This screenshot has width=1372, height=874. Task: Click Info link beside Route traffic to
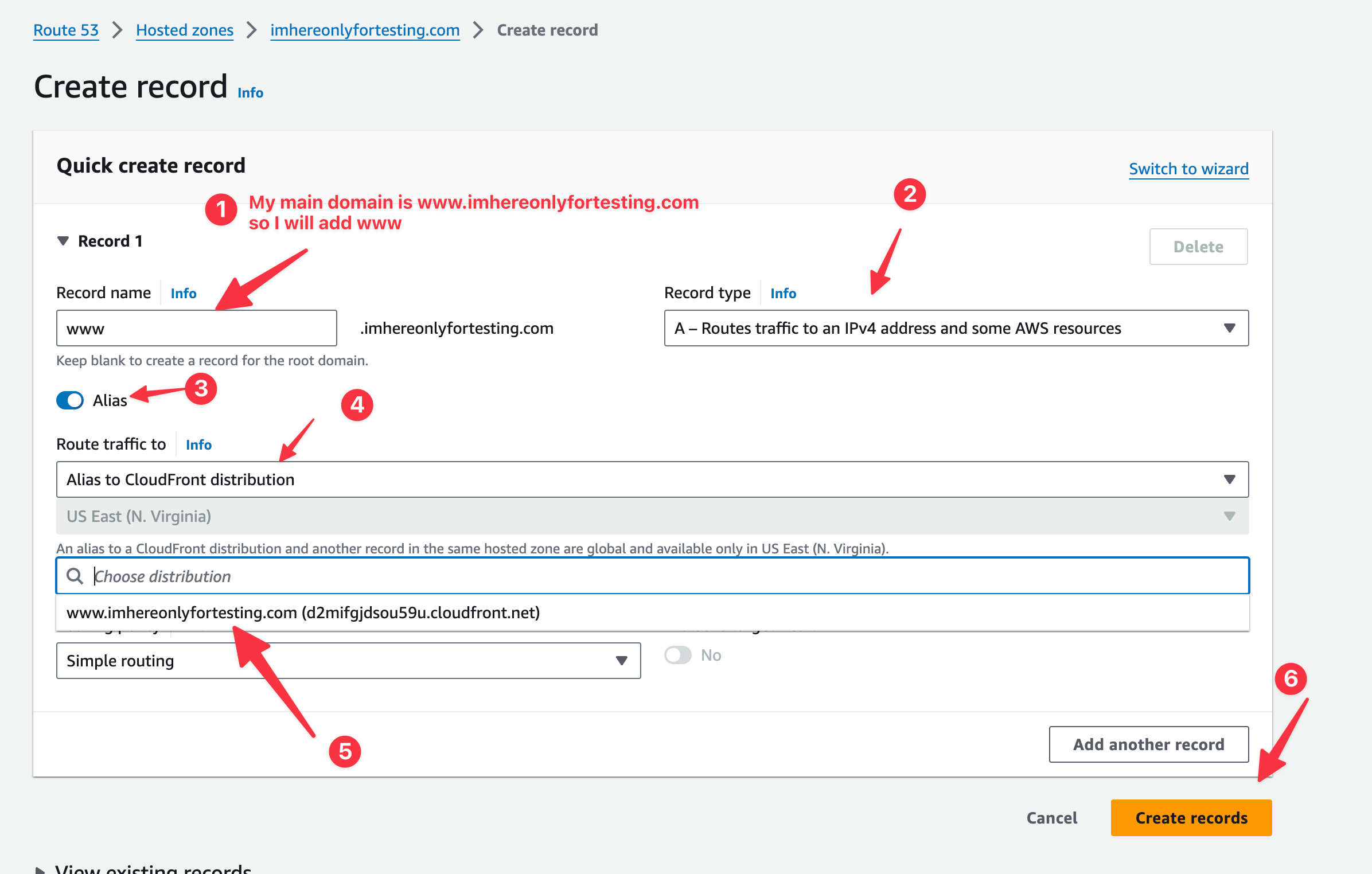tap(198, 445)
